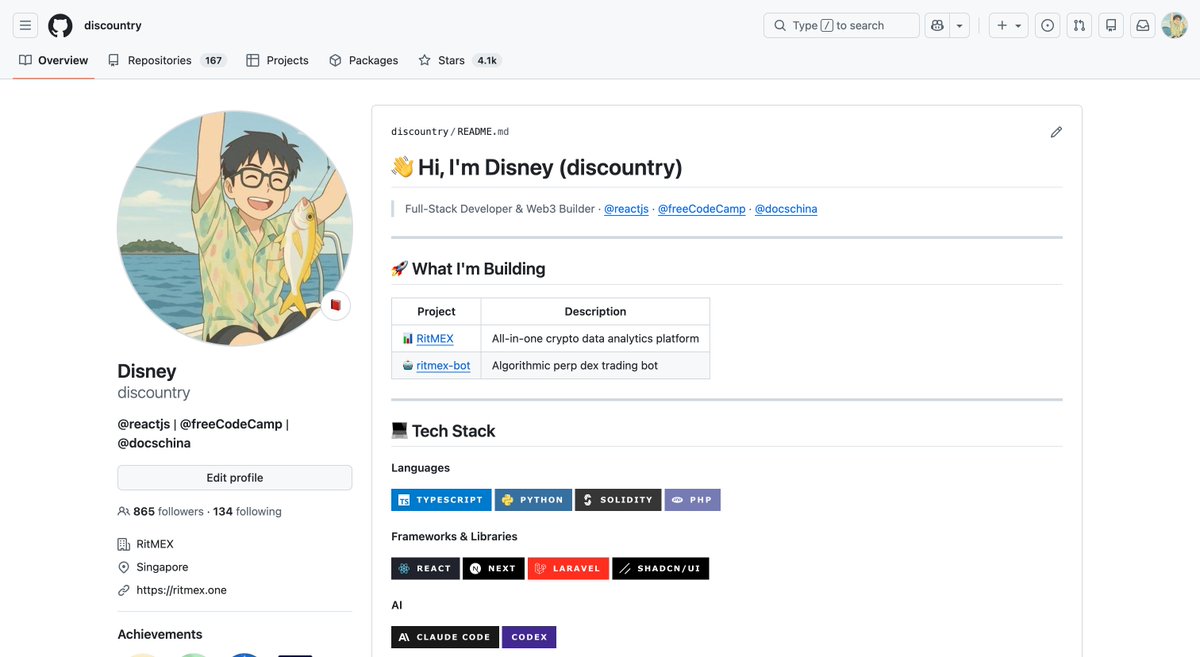
Task: Open the hamburger navigation menu
Action: click(x=26, y=25)
